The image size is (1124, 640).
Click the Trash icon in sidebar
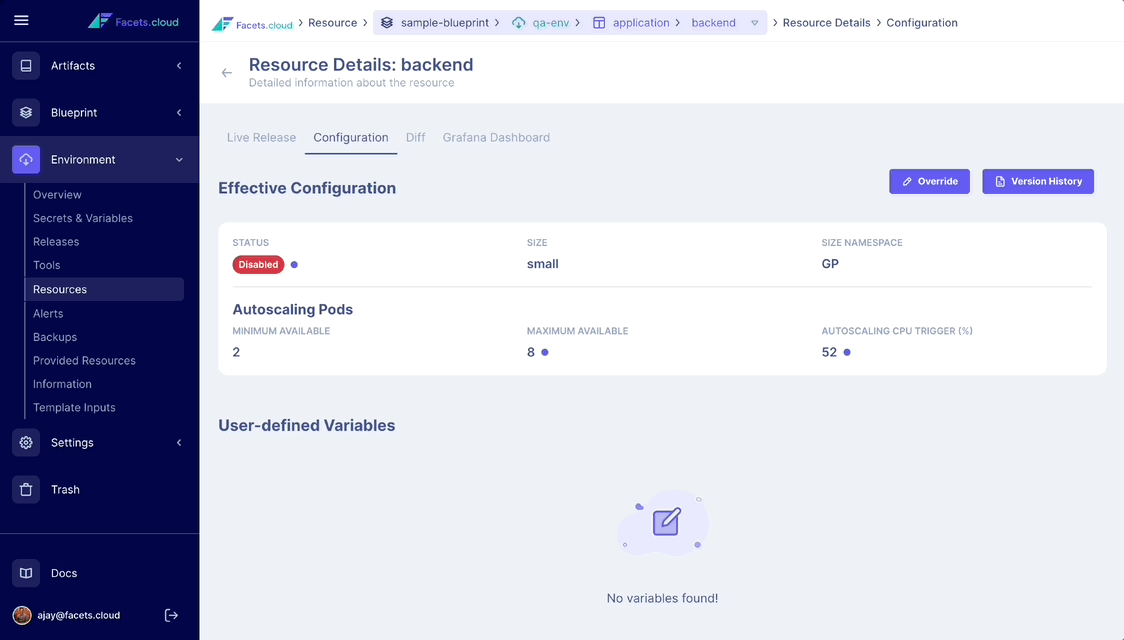coord(25,489)
